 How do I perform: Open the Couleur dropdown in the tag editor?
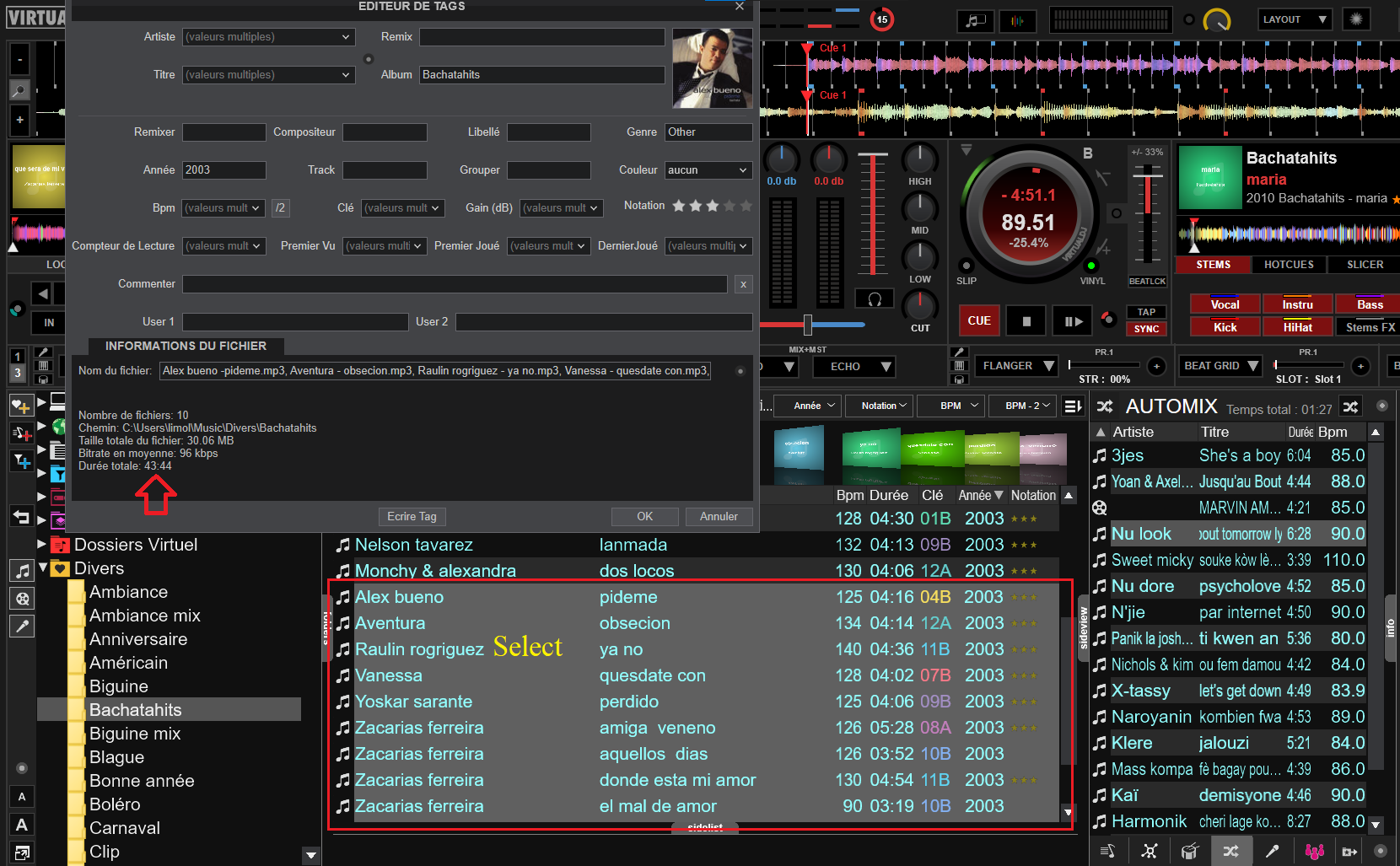click(x=708, y=170)
